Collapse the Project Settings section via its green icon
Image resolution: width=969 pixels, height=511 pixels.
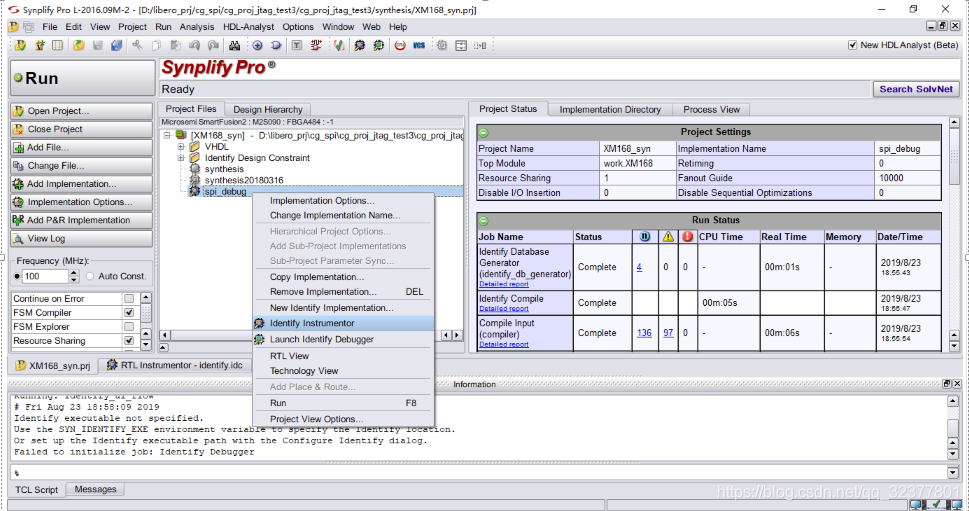pos(484,132)
